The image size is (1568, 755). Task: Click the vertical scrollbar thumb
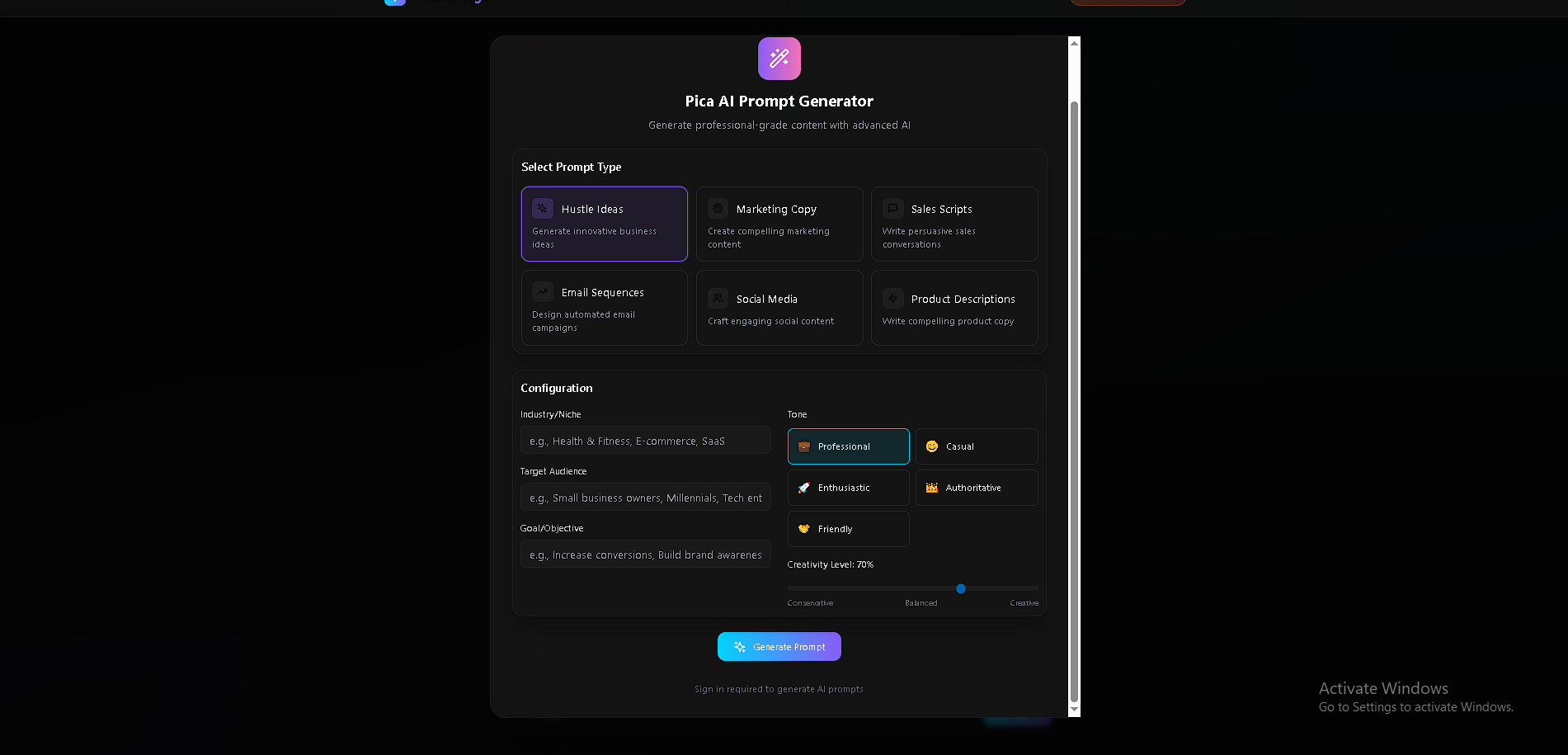click(1074, 401)
